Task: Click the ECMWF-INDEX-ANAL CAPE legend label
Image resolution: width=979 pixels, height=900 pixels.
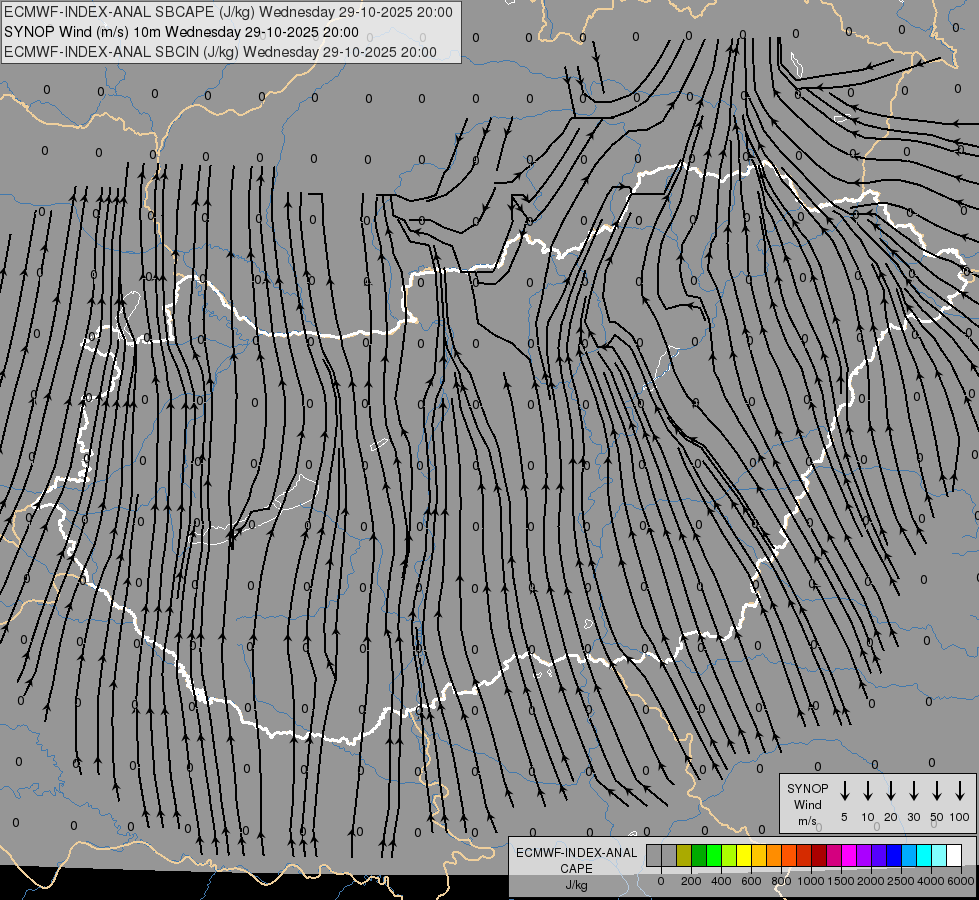Action: (576, 860)
